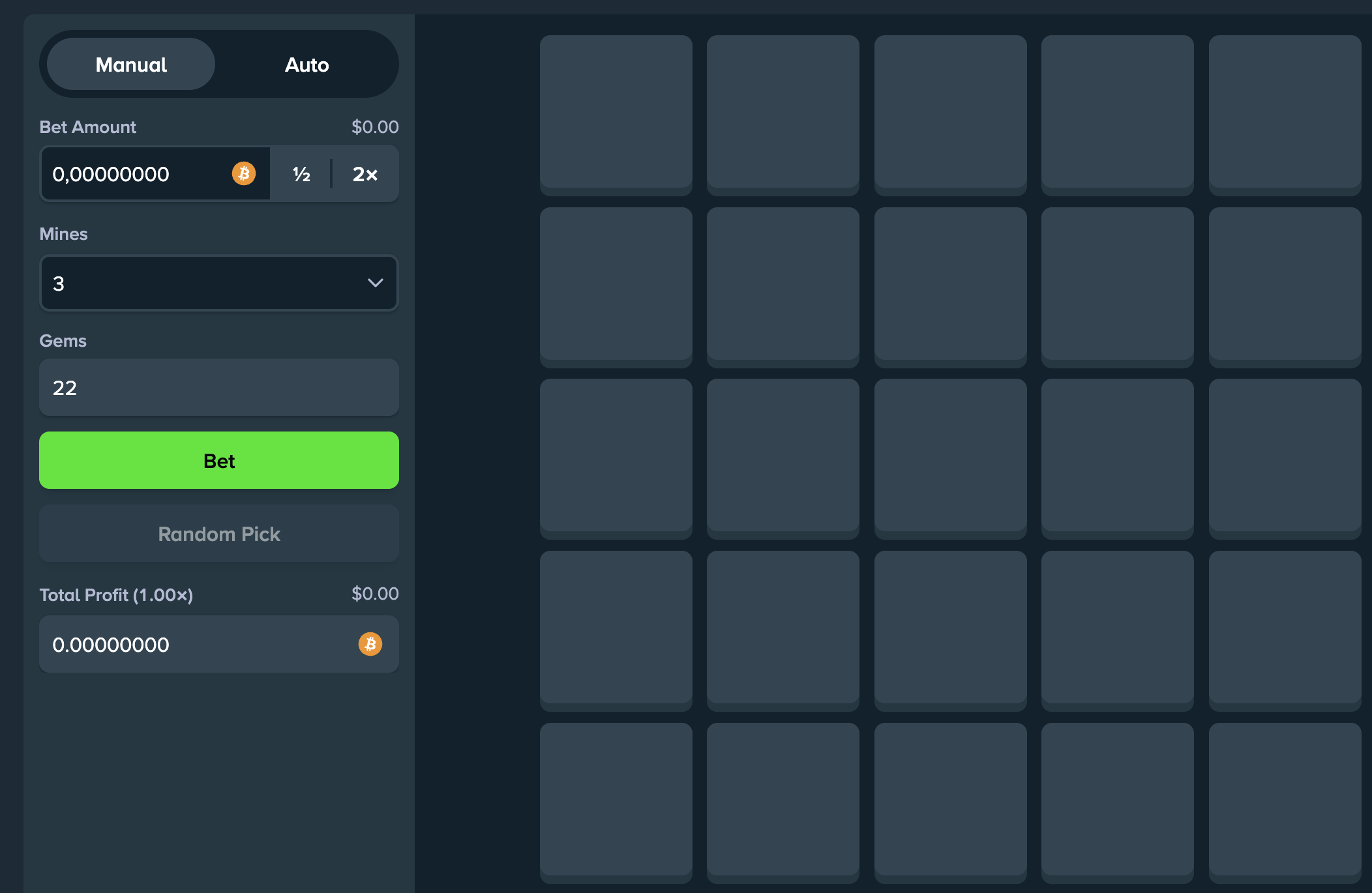Reveal the tile in row 4, column 5
This screenshot has height=893, width=1372.
pyautogui.click(x=1285, y=631)
